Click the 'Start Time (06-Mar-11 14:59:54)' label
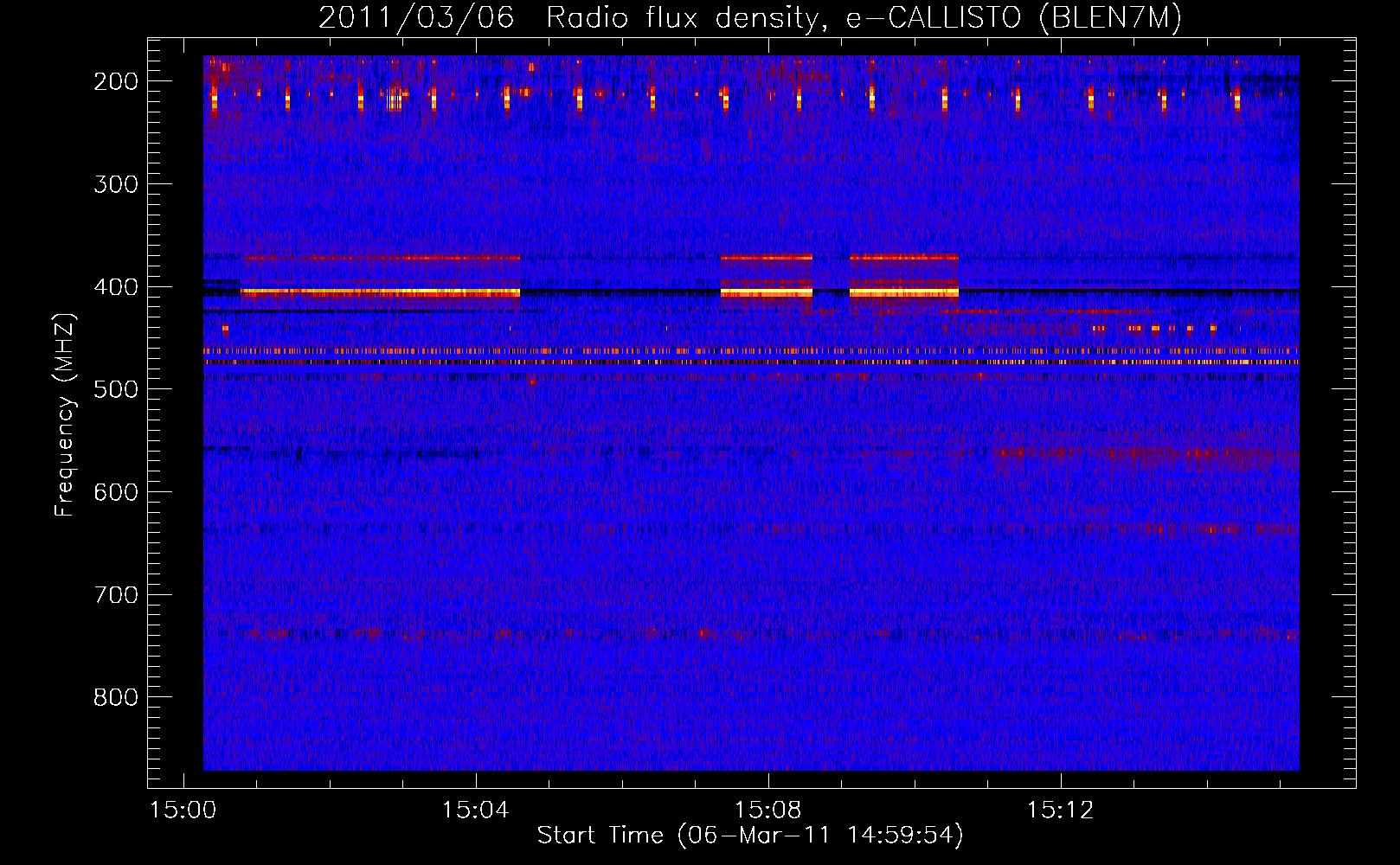This screenshot has width=1400, height=865. [x=749, y=836]
